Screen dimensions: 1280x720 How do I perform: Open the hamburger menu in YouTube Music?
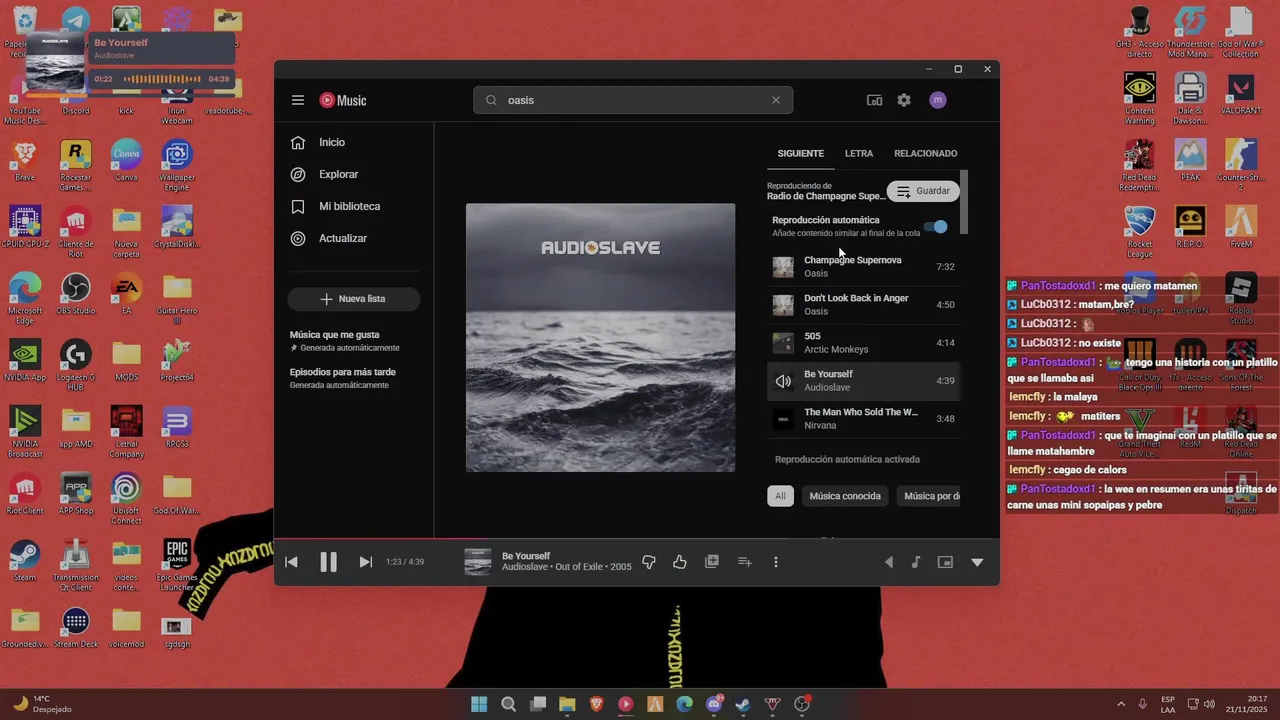click(298, 100)
